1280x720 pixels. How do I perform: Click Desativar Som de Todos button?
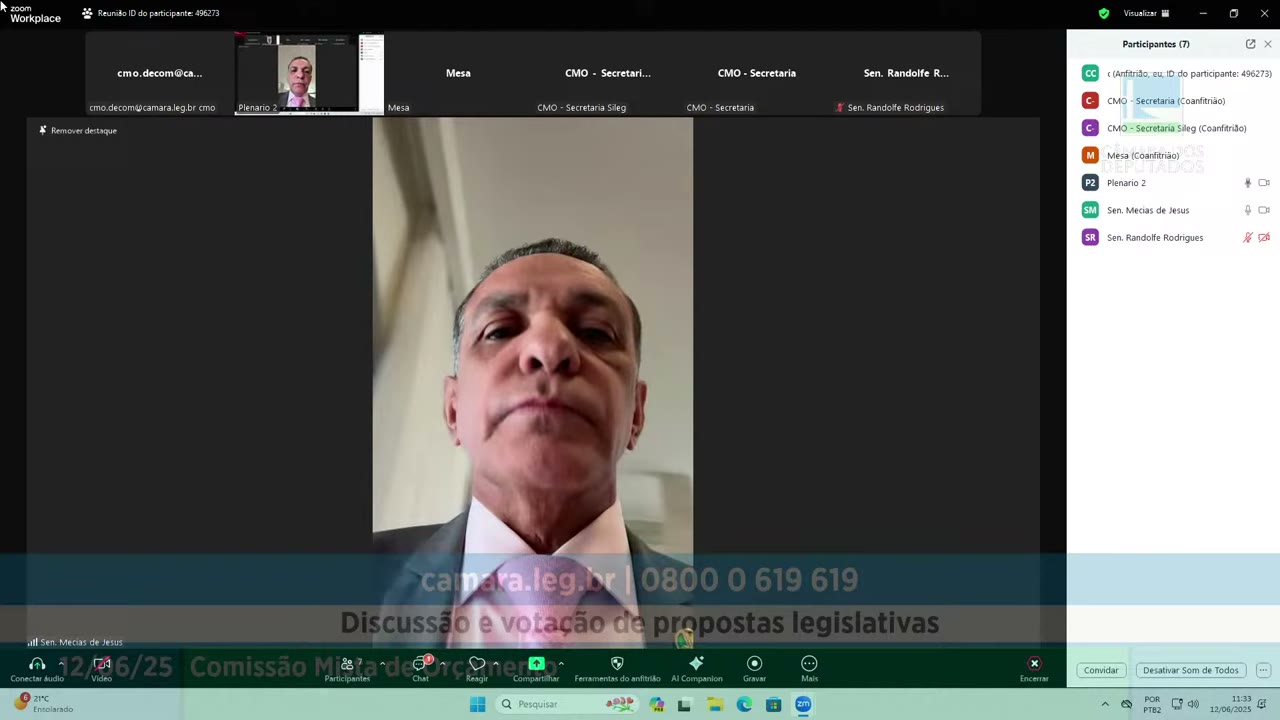[1190, 670]
